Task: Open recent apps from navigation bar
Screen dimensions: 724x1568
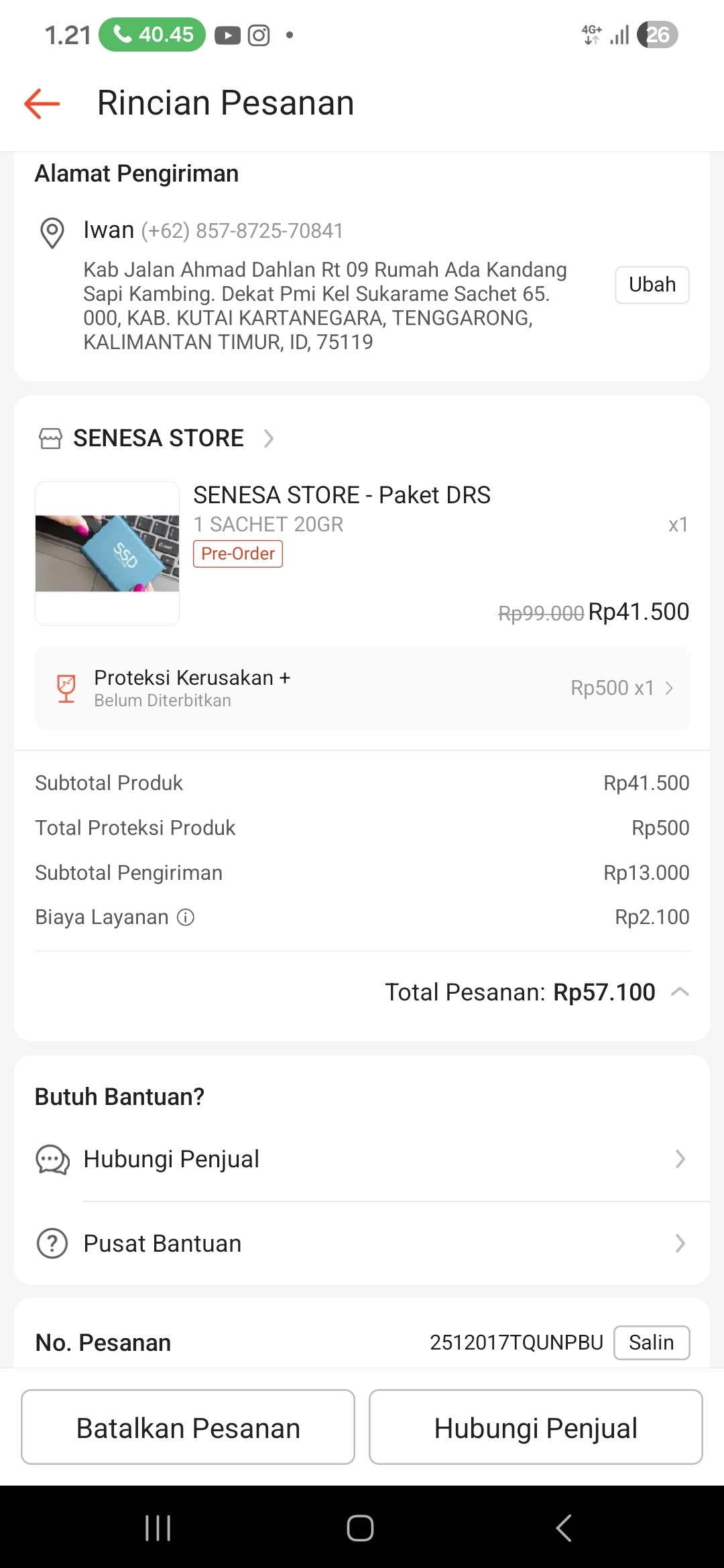Action: [158, 1528]
